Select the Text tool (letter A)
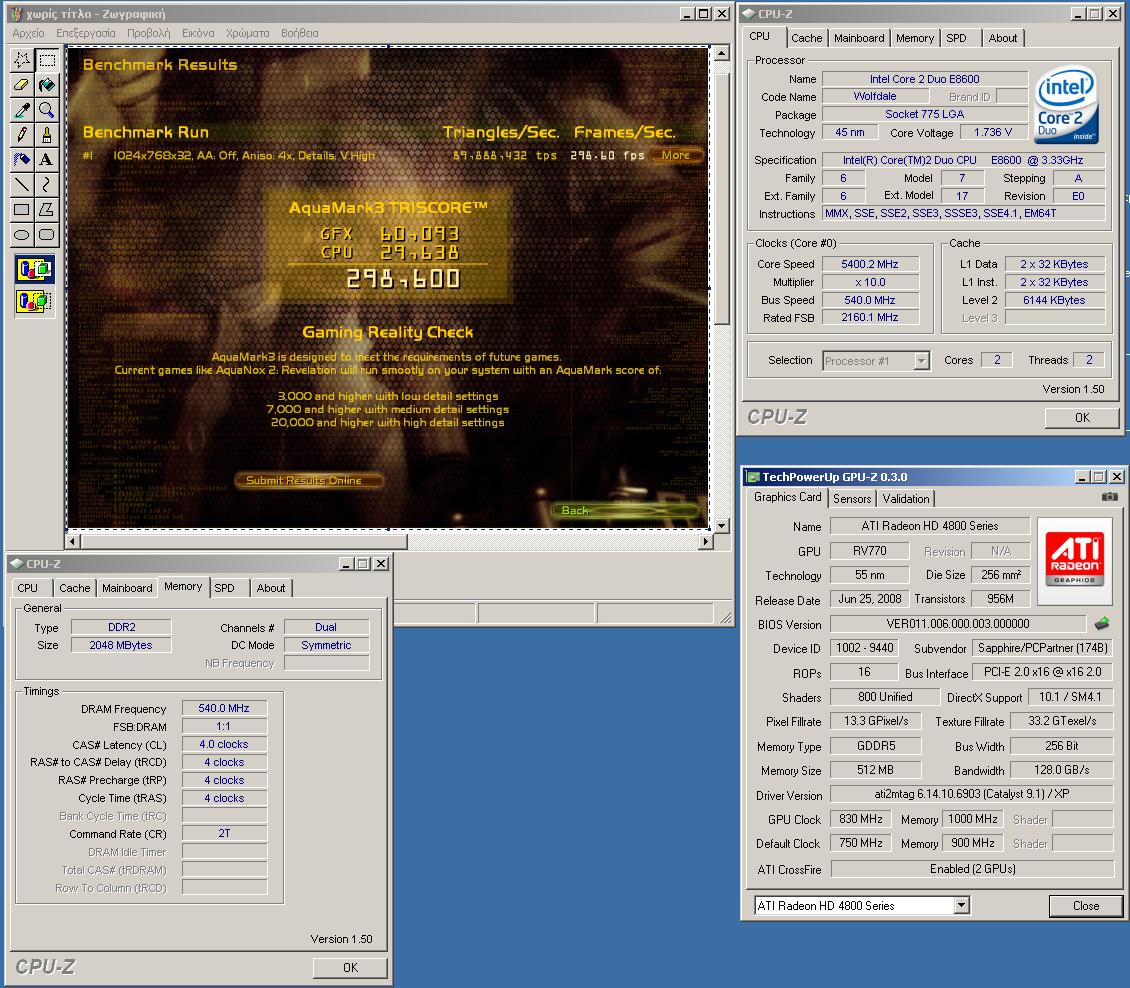This screenshot has width=1130, height=988. click(47, 159)
